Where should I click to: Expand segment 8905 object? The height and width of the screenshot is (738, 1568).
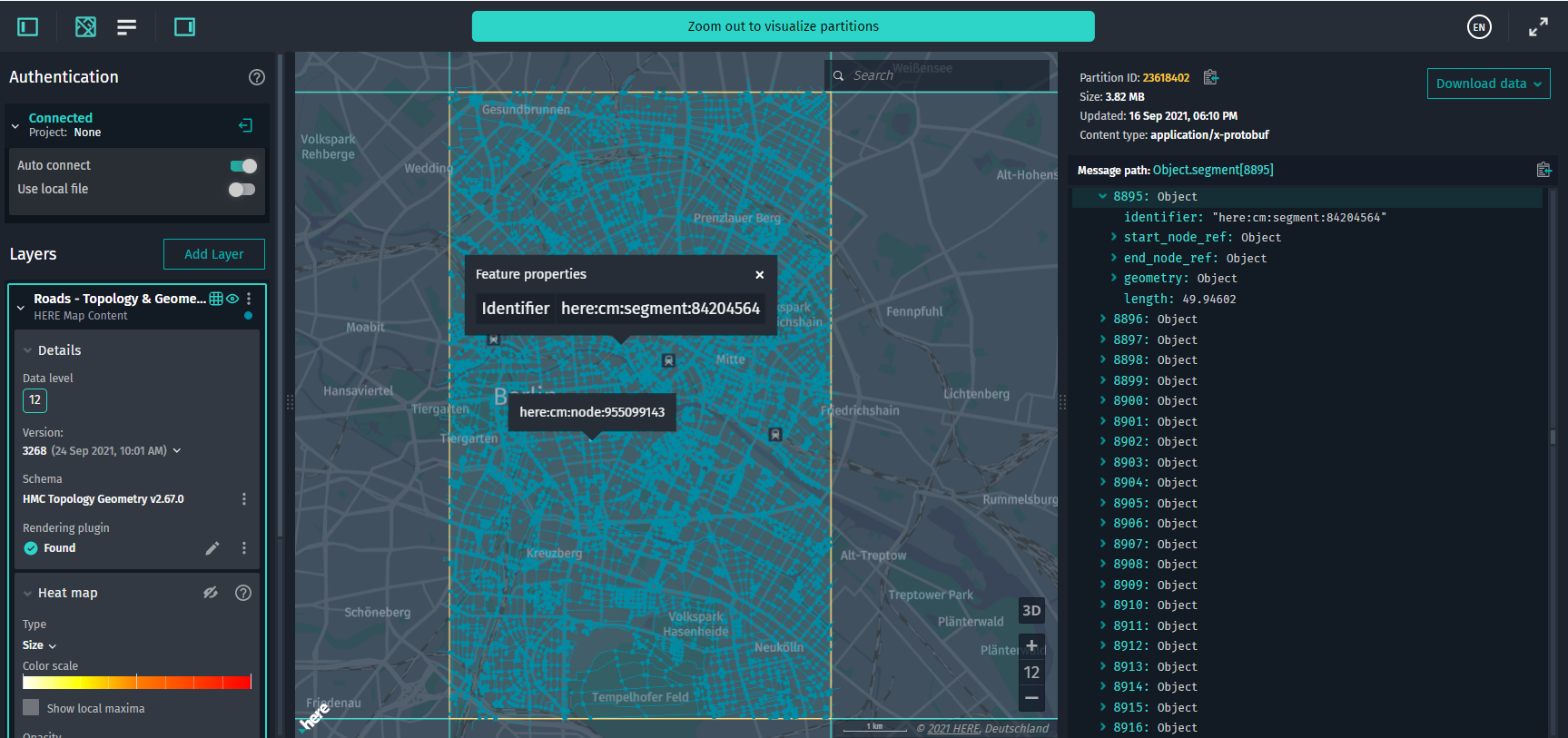1103,503
